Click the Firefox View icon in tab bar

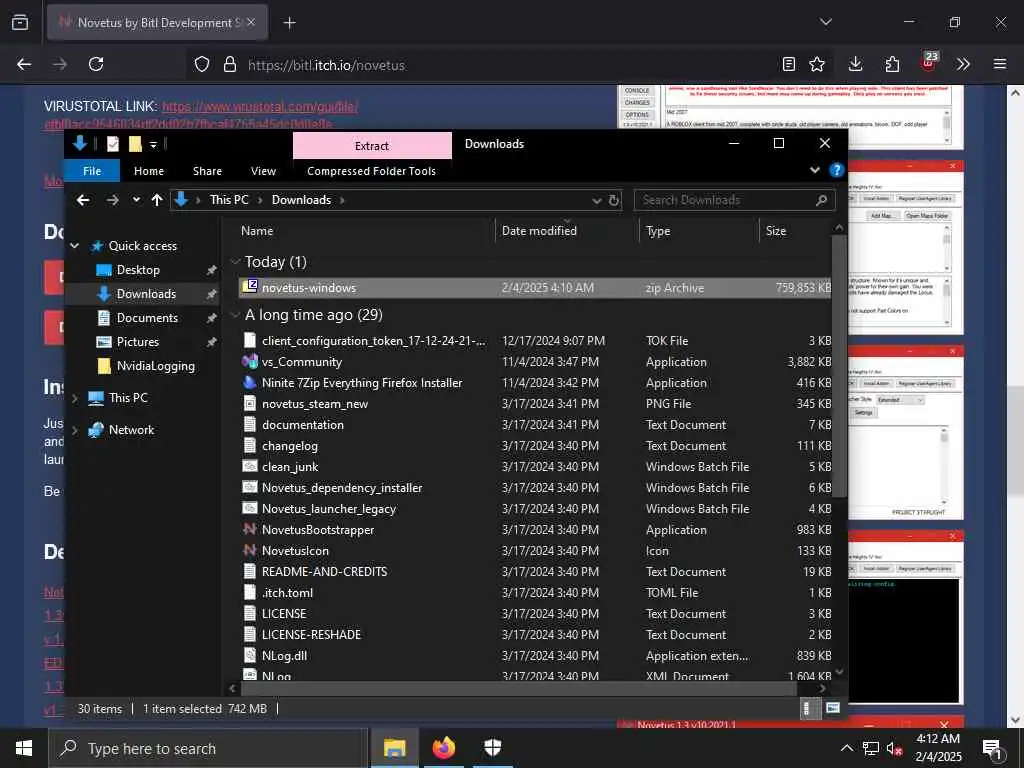click(20, 22)
